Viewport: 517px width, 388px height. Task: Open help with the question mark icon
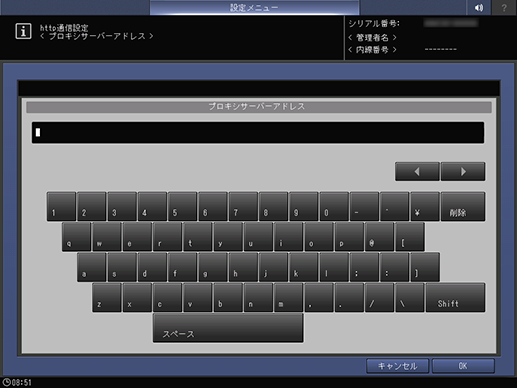[504, 7]
